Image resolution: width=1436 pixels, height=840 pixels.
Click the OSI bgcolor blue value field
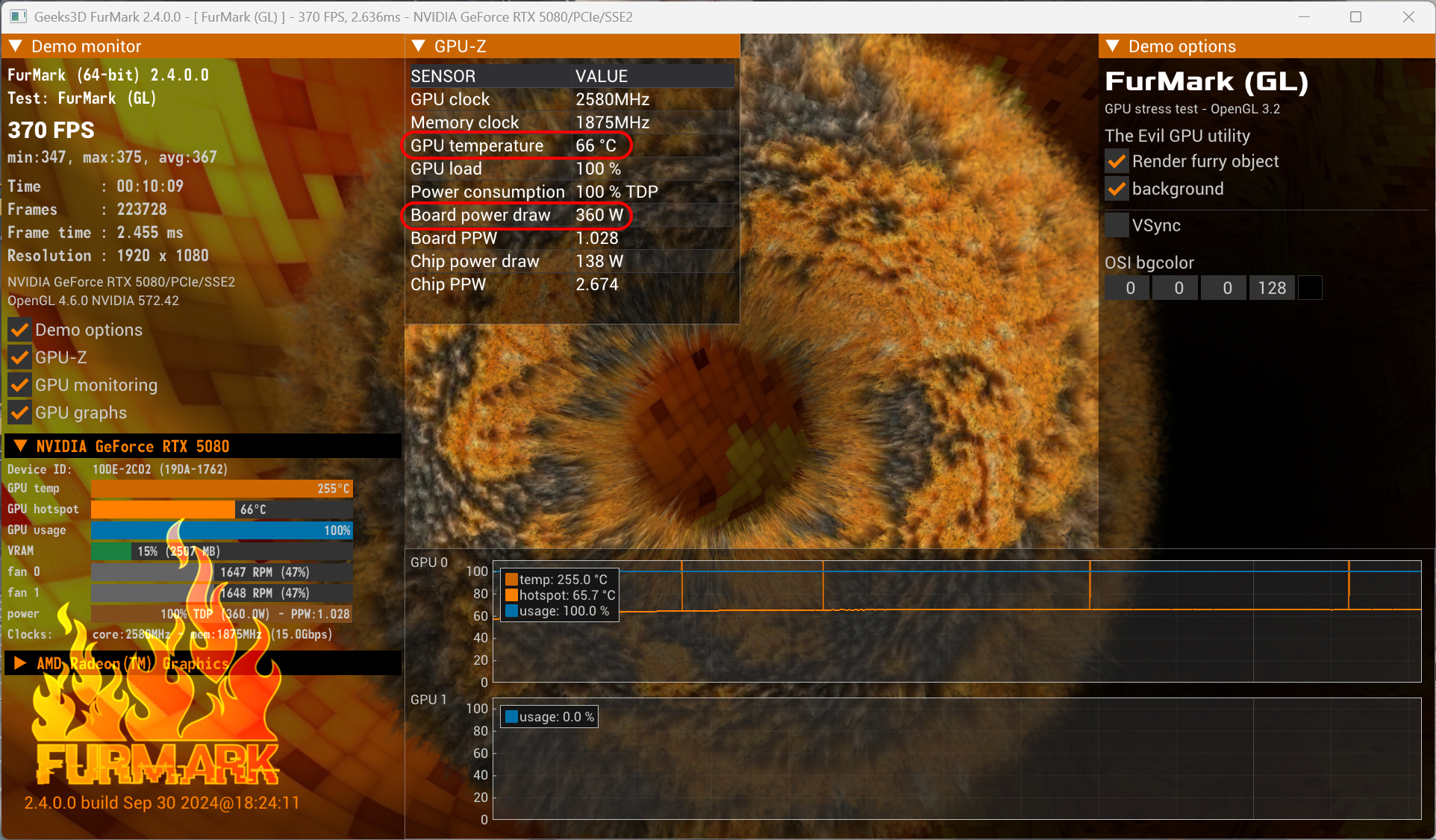[x=1224, y=288]
